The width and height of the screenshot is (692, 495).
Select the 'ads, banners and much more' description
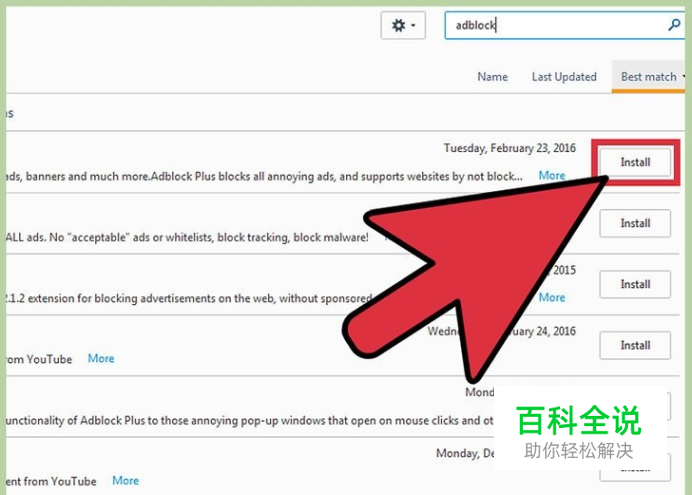point(264,176)
